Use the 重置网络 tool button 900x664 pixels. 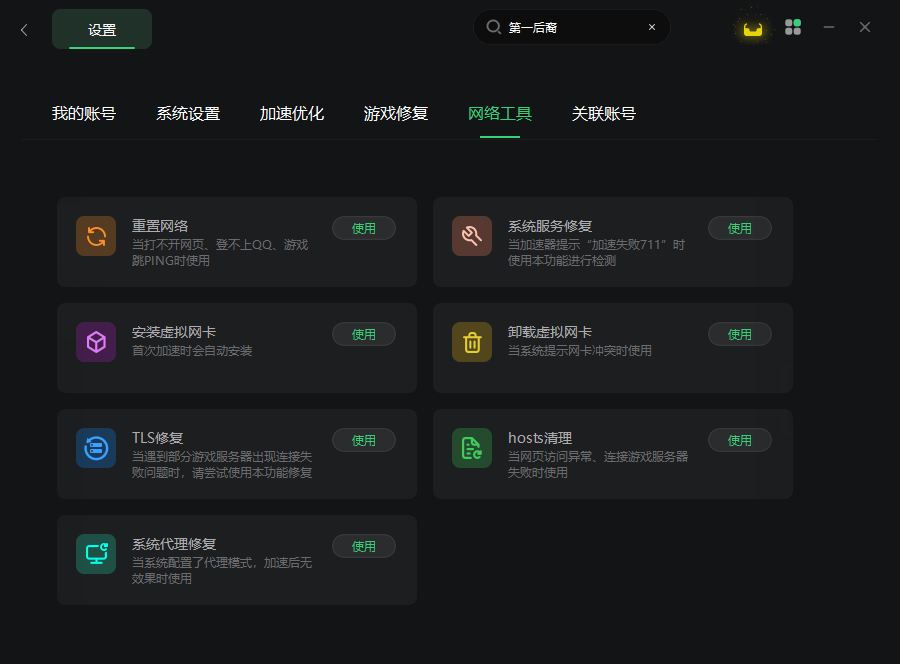[x=364, y=228]
